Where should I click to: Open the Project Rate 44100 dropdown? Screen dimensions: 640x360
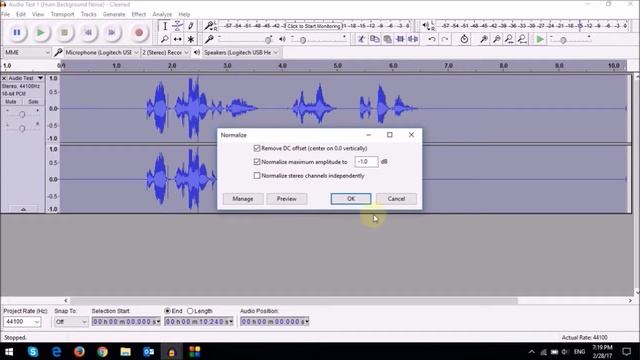tap(22, 322)
